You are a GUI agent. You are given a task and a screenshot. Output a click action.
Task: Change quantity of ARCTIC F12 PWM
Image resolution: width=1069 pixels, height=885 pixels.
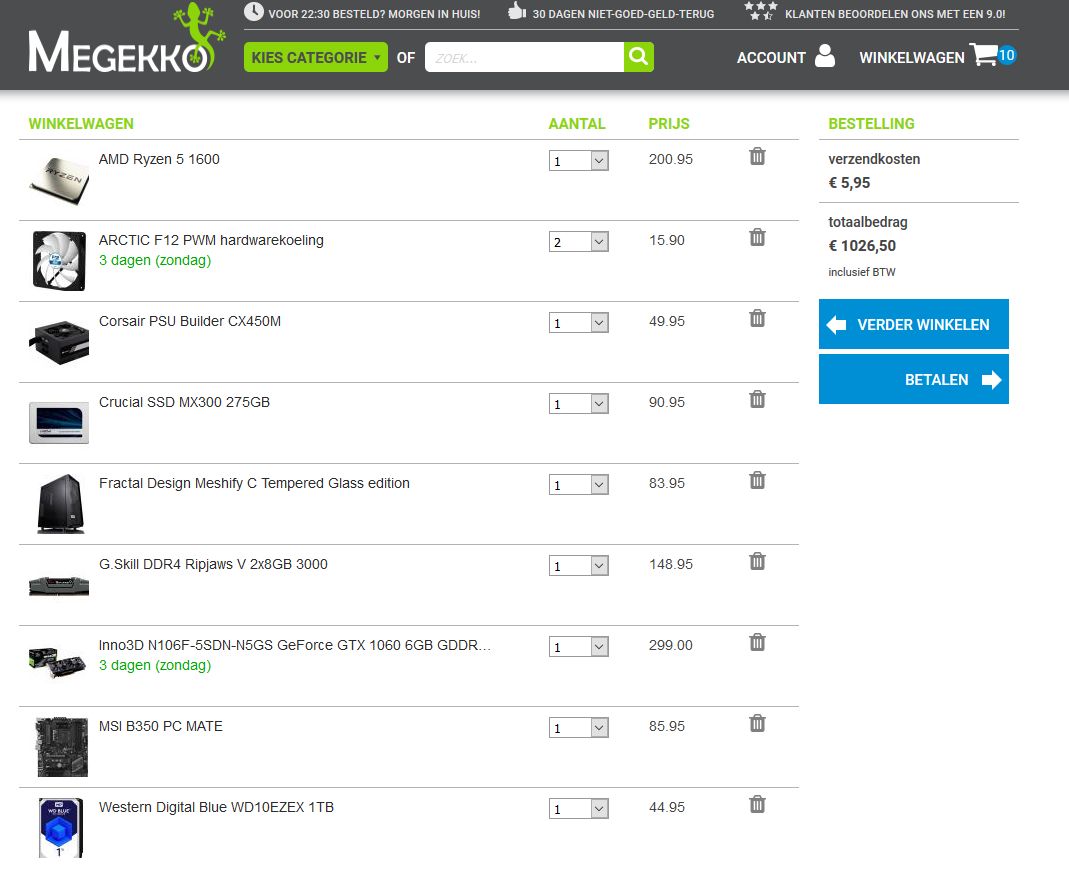pyautogui.click(x=579, y=242)
